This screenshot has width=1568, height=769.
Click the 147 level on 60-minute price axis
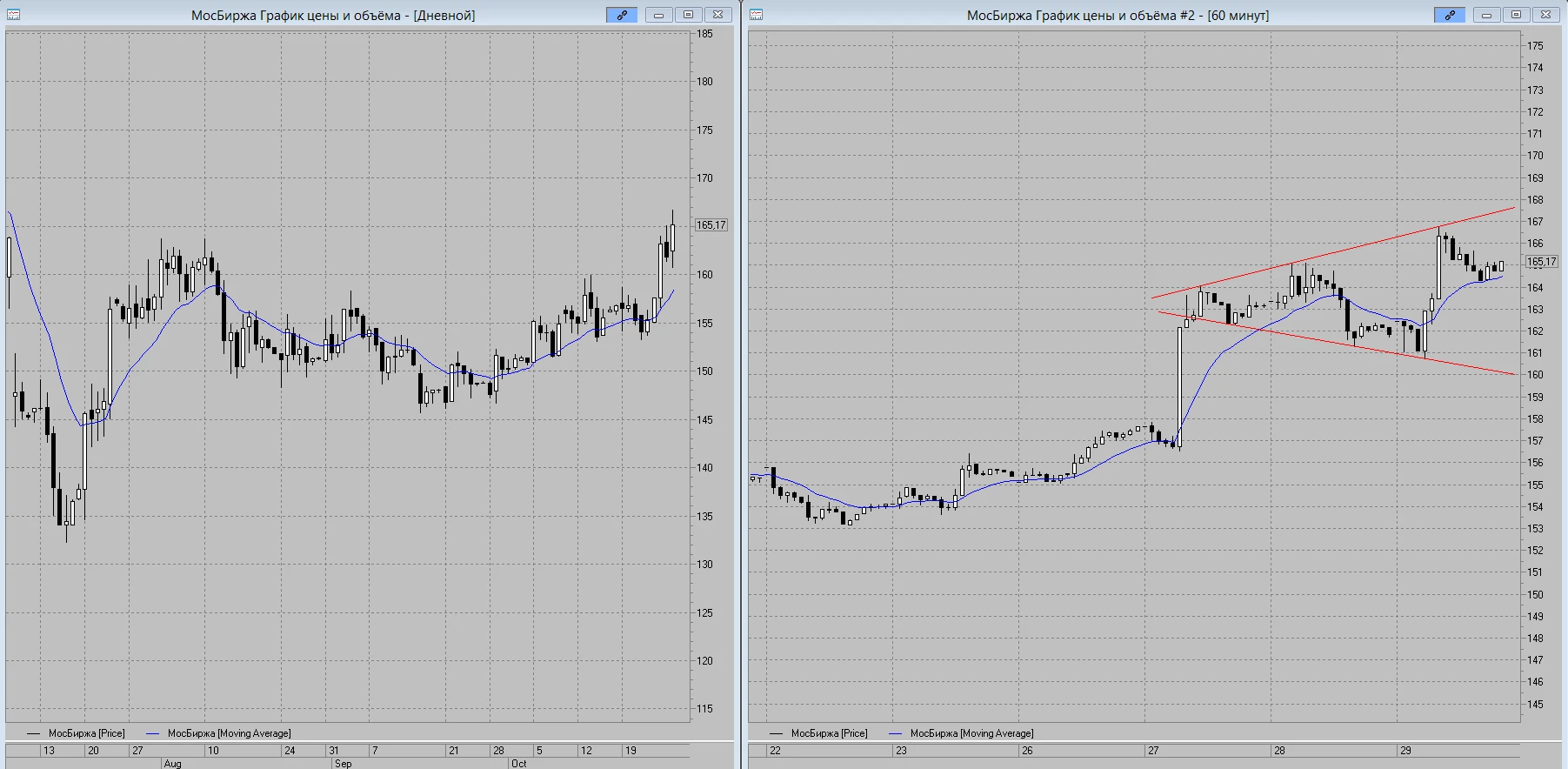[x=1536, y=660]
